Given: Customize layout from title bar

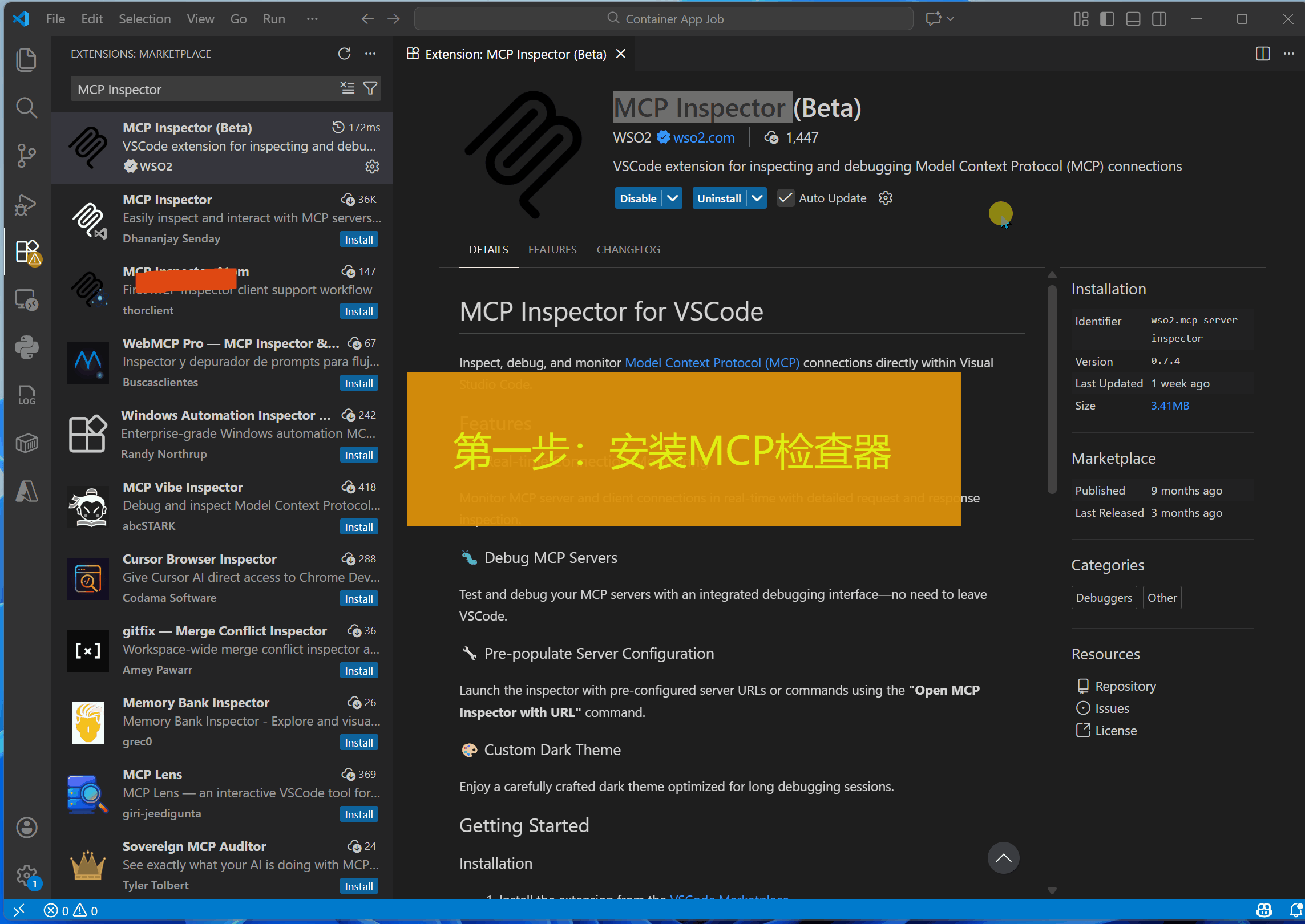Looking at the screenshot, I should 1081,19.
